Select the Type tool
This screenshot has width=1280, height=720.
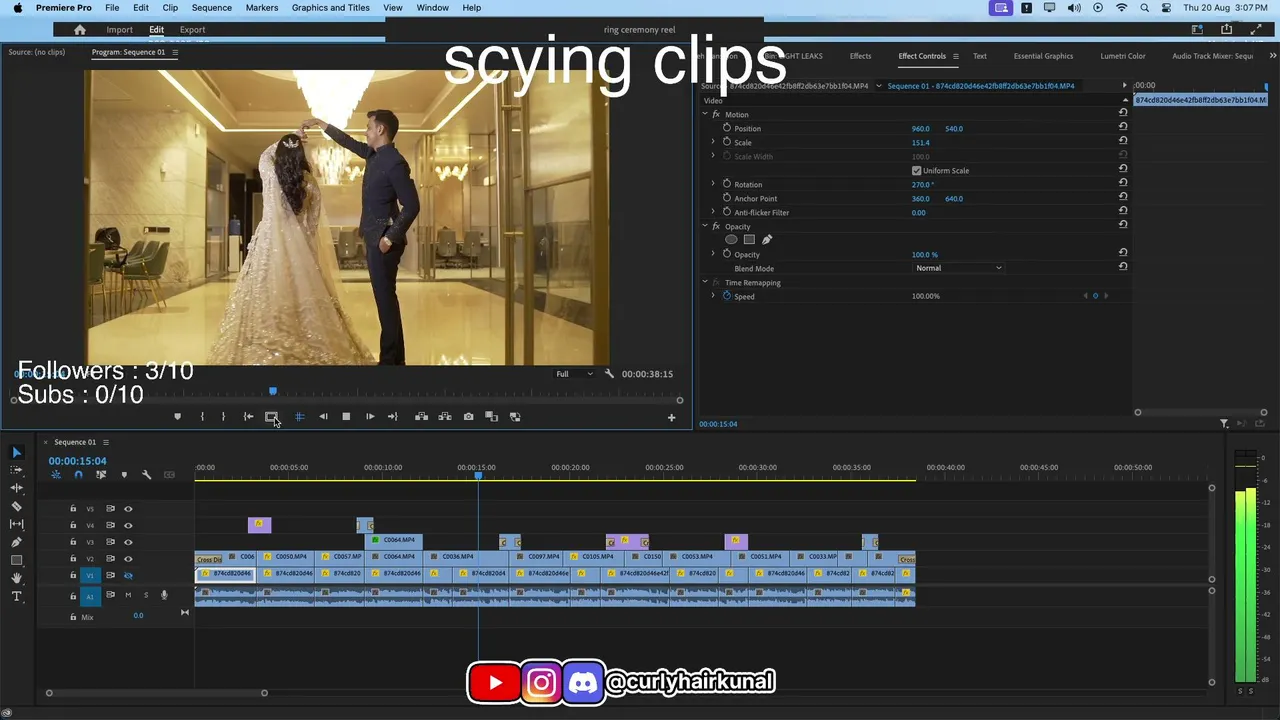[16, 596]
